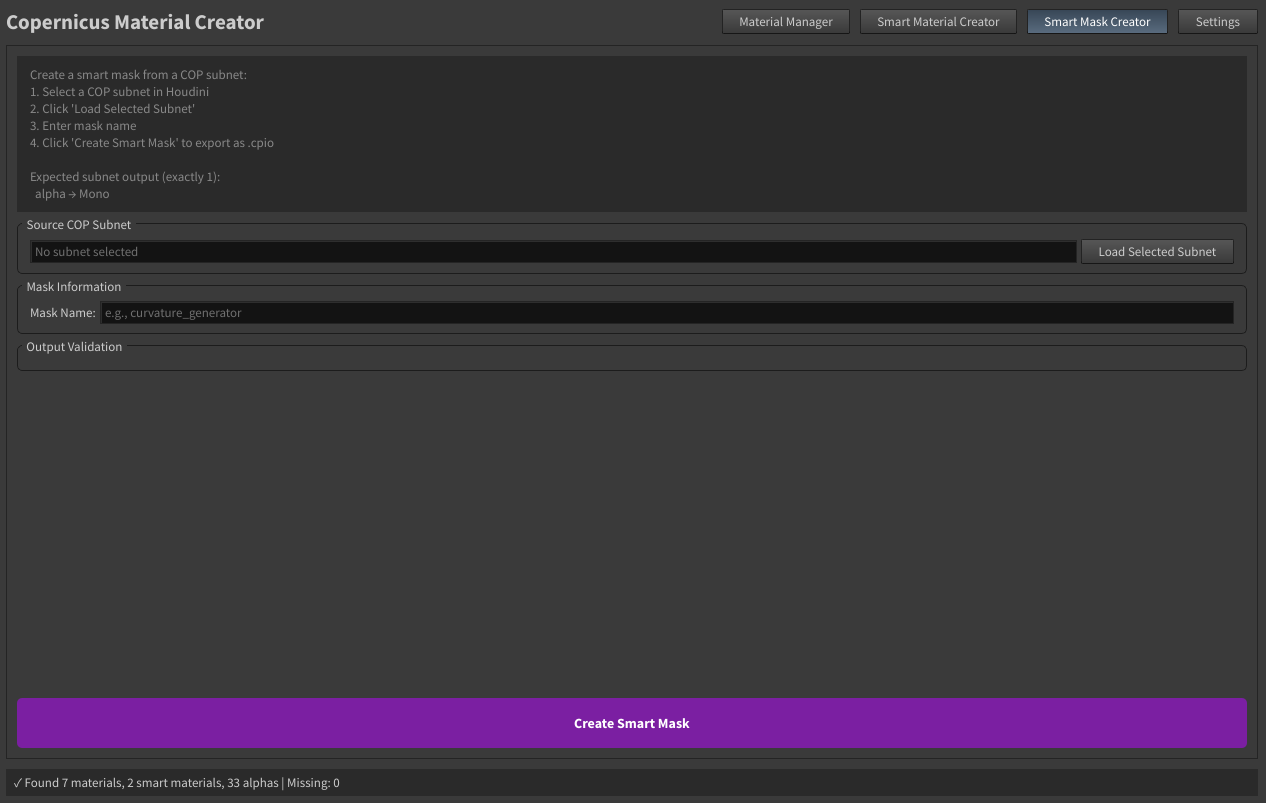Click the Mask Information section header
The height and width of the screenshot is (803, 1266).
73,286
